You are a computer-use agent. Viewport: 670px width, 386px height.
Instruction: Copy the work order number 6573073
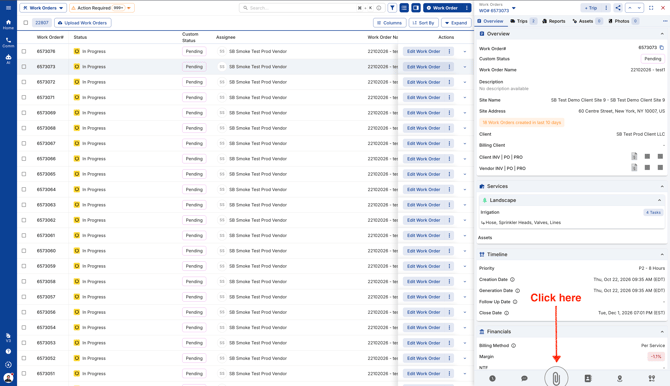(x=661, y=48)
